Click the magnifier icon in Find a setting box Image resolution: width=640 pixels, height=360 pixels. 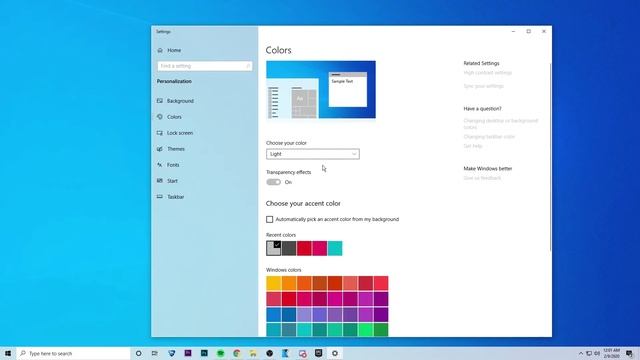tap(247, 66)
